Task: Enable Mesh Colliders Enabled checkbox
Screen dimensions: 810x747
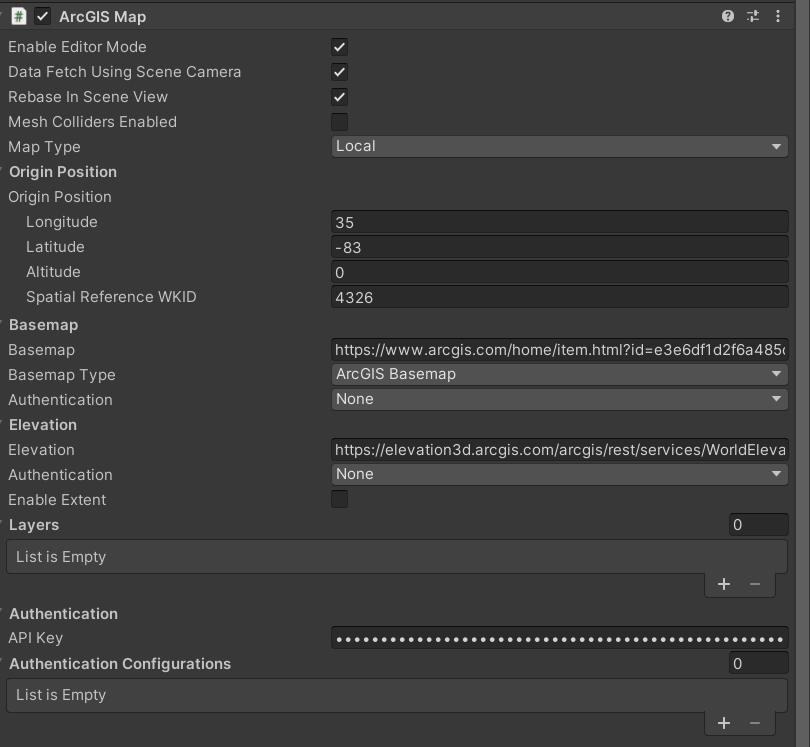Action: [339, 122]
